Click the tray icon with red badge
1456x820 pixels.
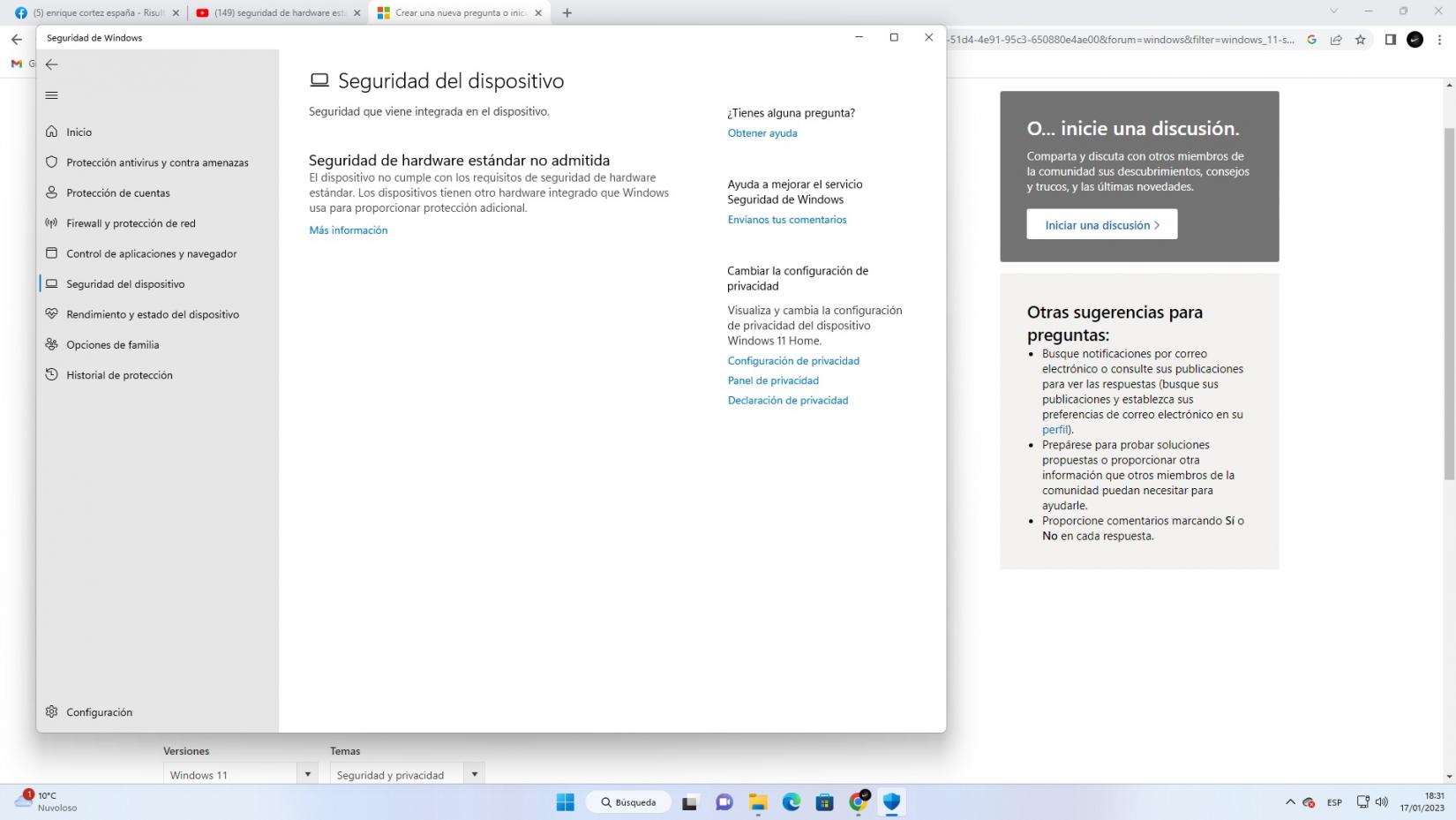pyautogui.click(x=1309, y=802)
